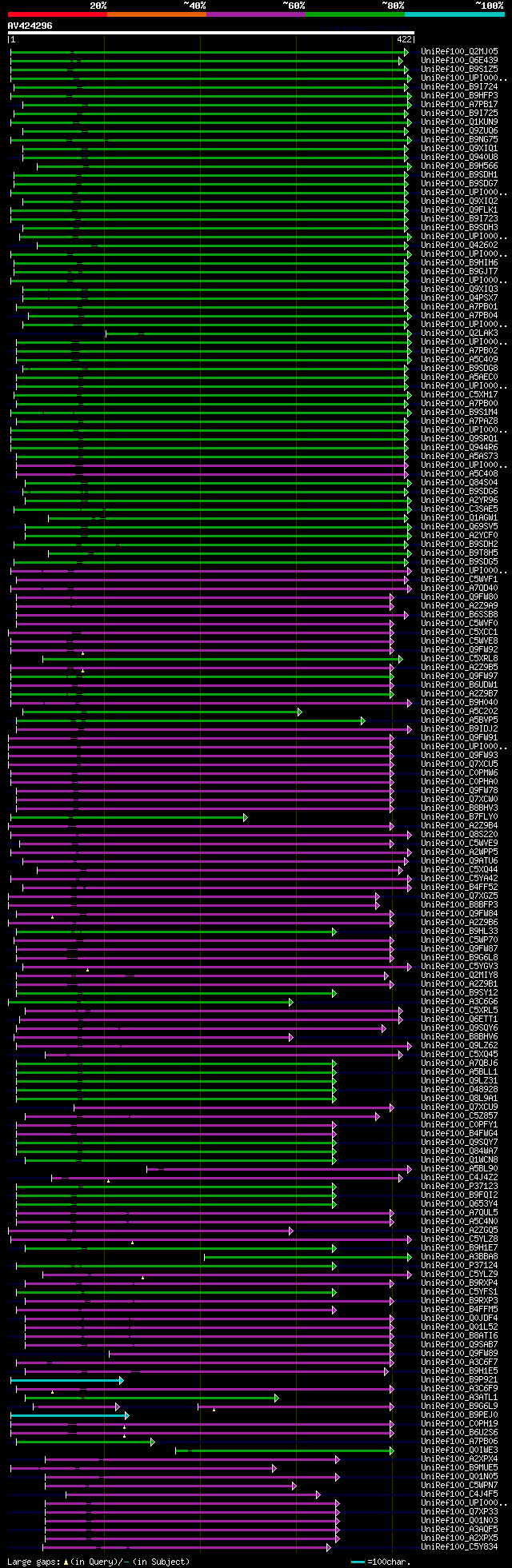
Task: Click the UniRef100_Q84S04 entry
Action: pyautogui.click(x=459, y=482)
